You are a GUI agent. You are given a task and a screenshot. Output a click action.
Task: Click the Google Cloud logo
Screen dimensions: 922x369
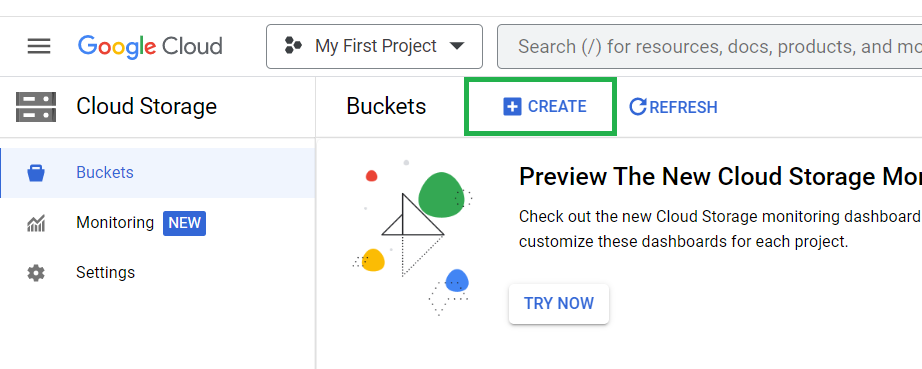click(150, 46)
